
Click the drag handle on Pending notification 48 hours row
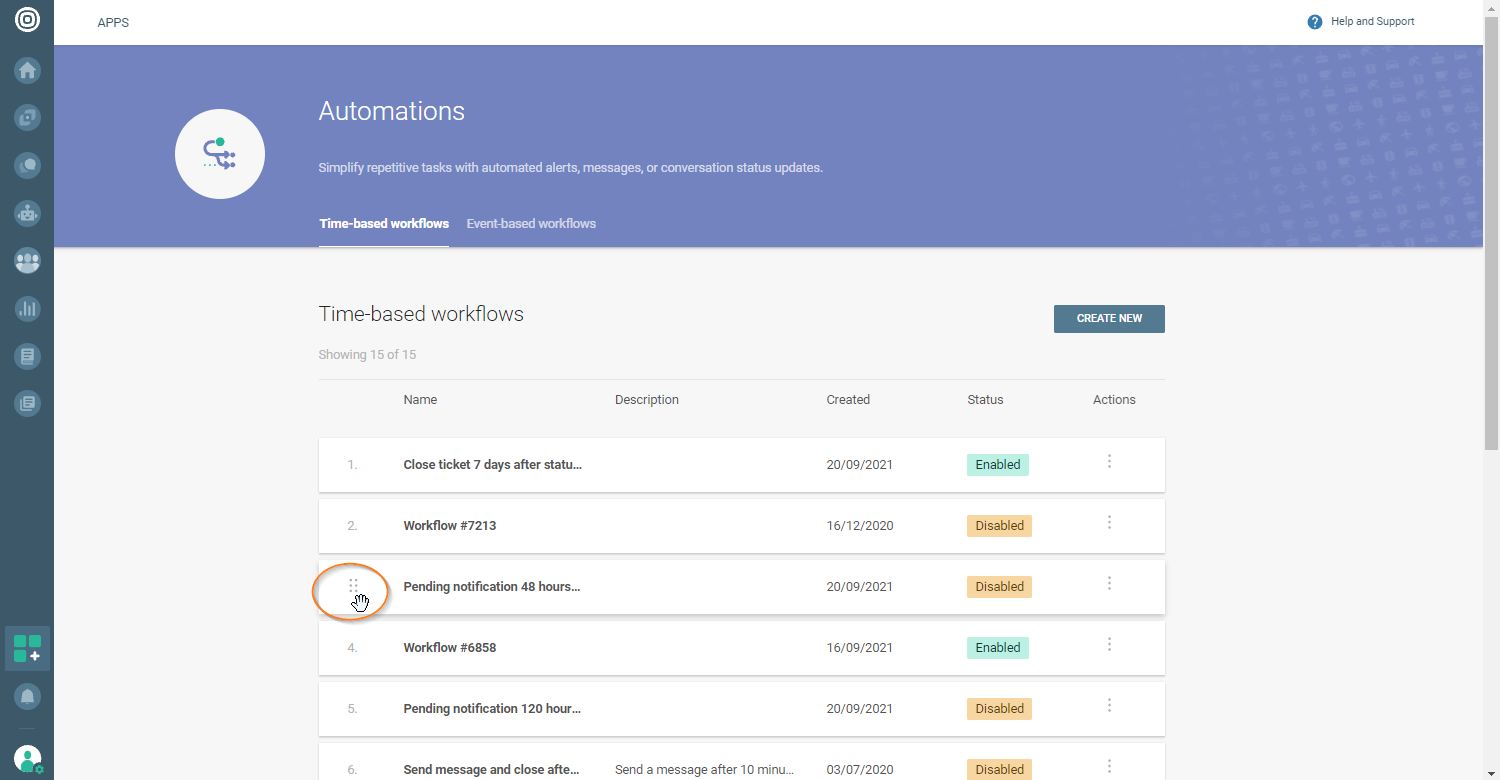(353, 586)
